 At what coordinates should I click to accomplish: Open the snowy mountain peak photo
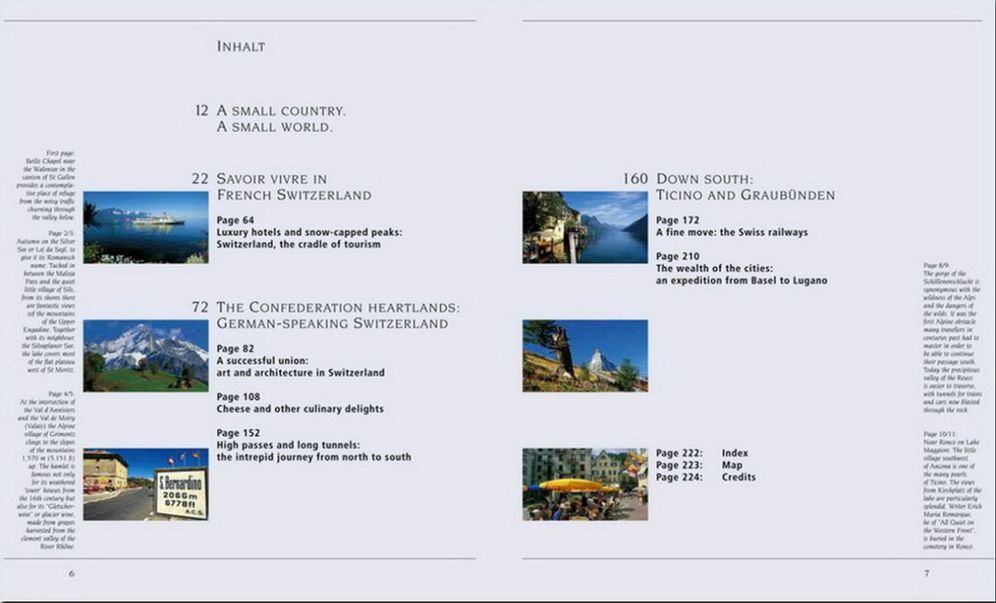pyautogui.click(x=145, y=356)
